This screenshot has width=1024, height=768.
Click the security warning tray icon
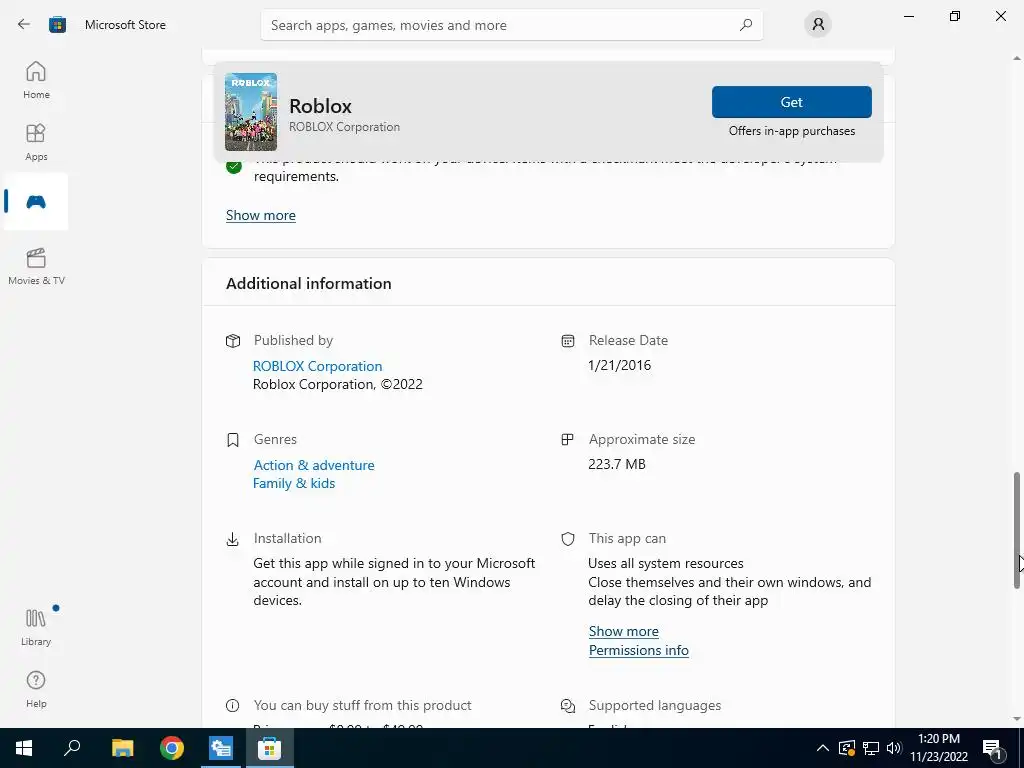[846, 748]
